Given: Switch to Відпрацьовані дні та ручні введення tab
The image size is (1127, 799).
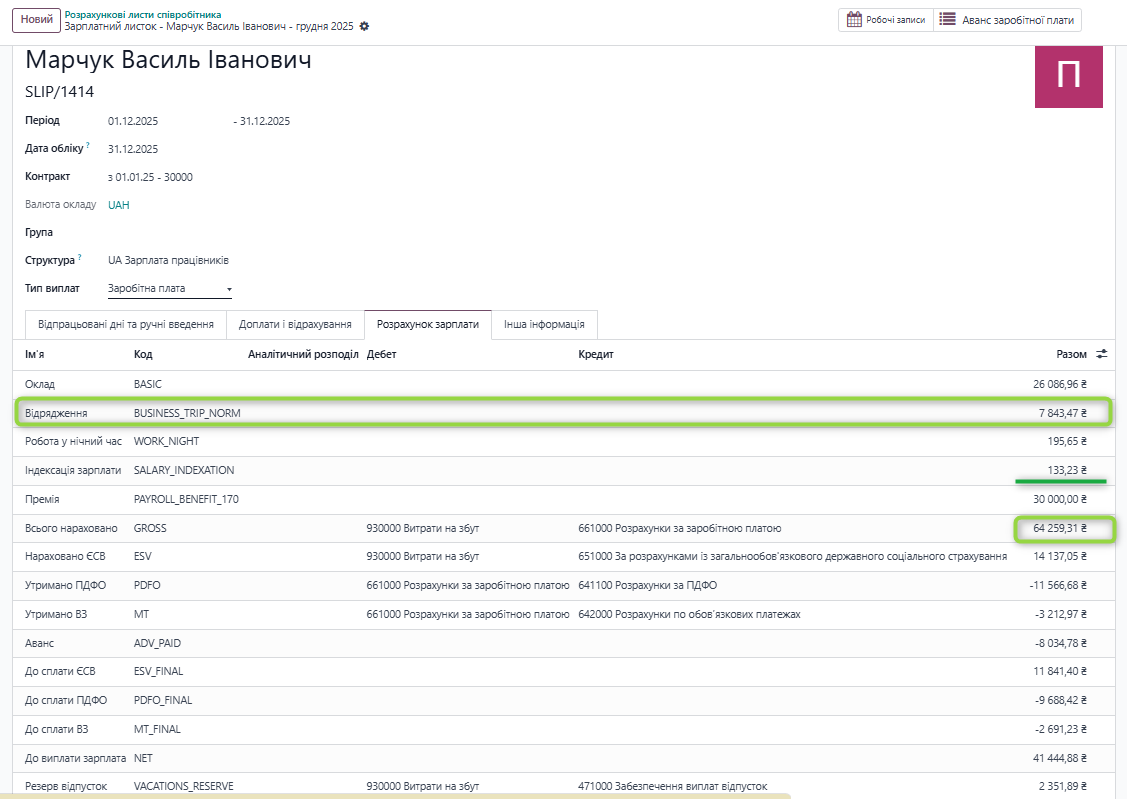Looking at the screenshot, I should 125,325.
